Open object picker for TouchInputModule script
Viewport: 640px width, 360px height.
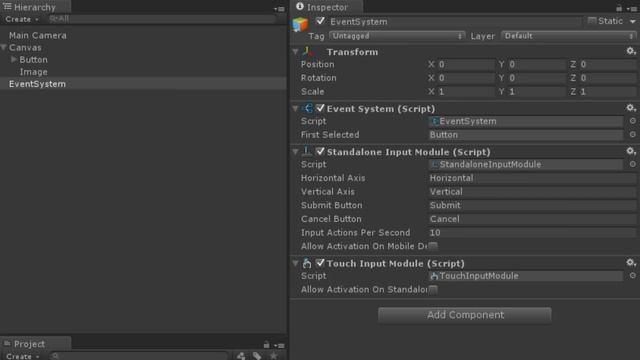632,276
